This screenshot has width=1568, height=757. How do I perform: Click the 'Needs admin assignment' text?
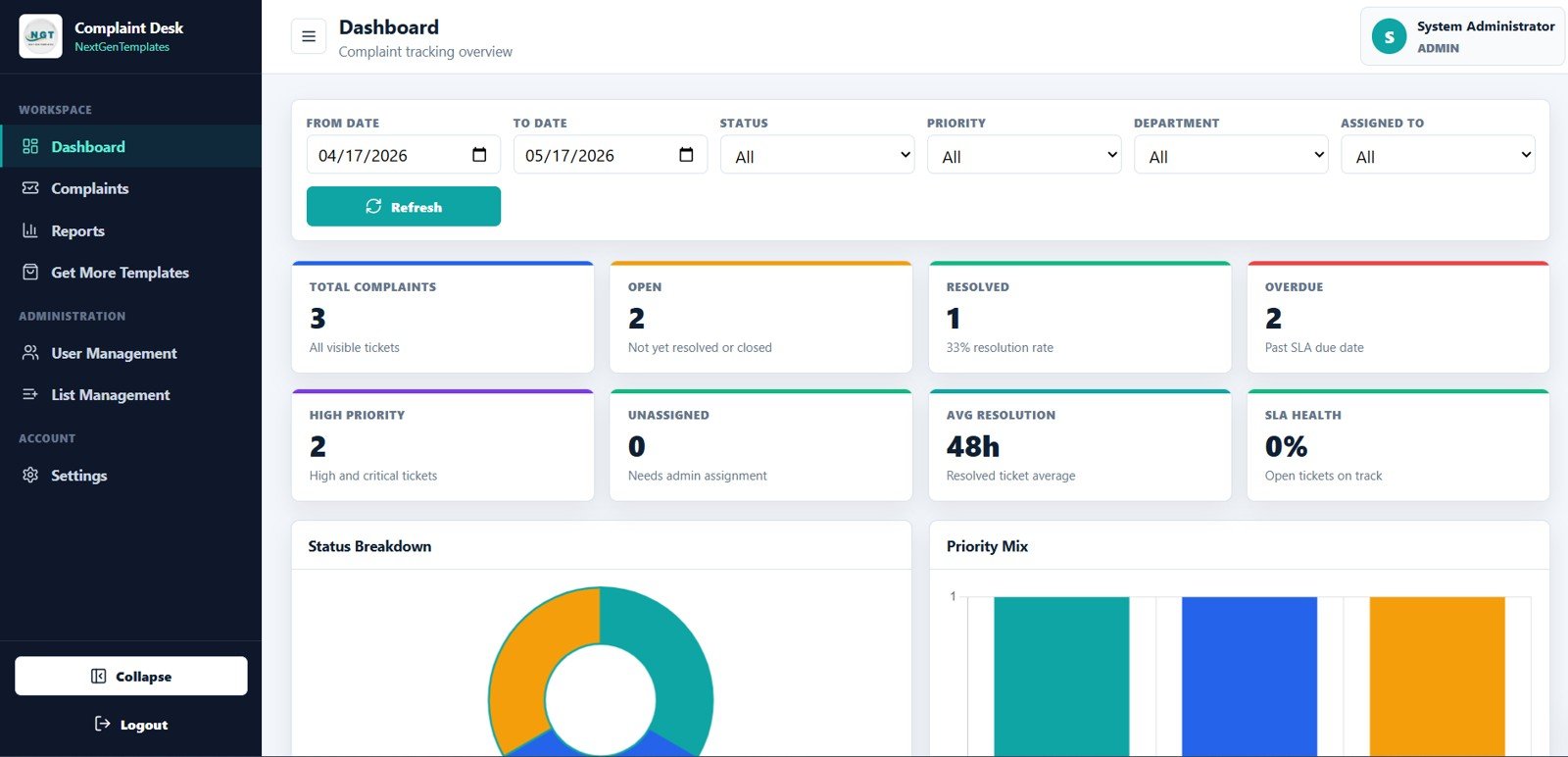698,476
